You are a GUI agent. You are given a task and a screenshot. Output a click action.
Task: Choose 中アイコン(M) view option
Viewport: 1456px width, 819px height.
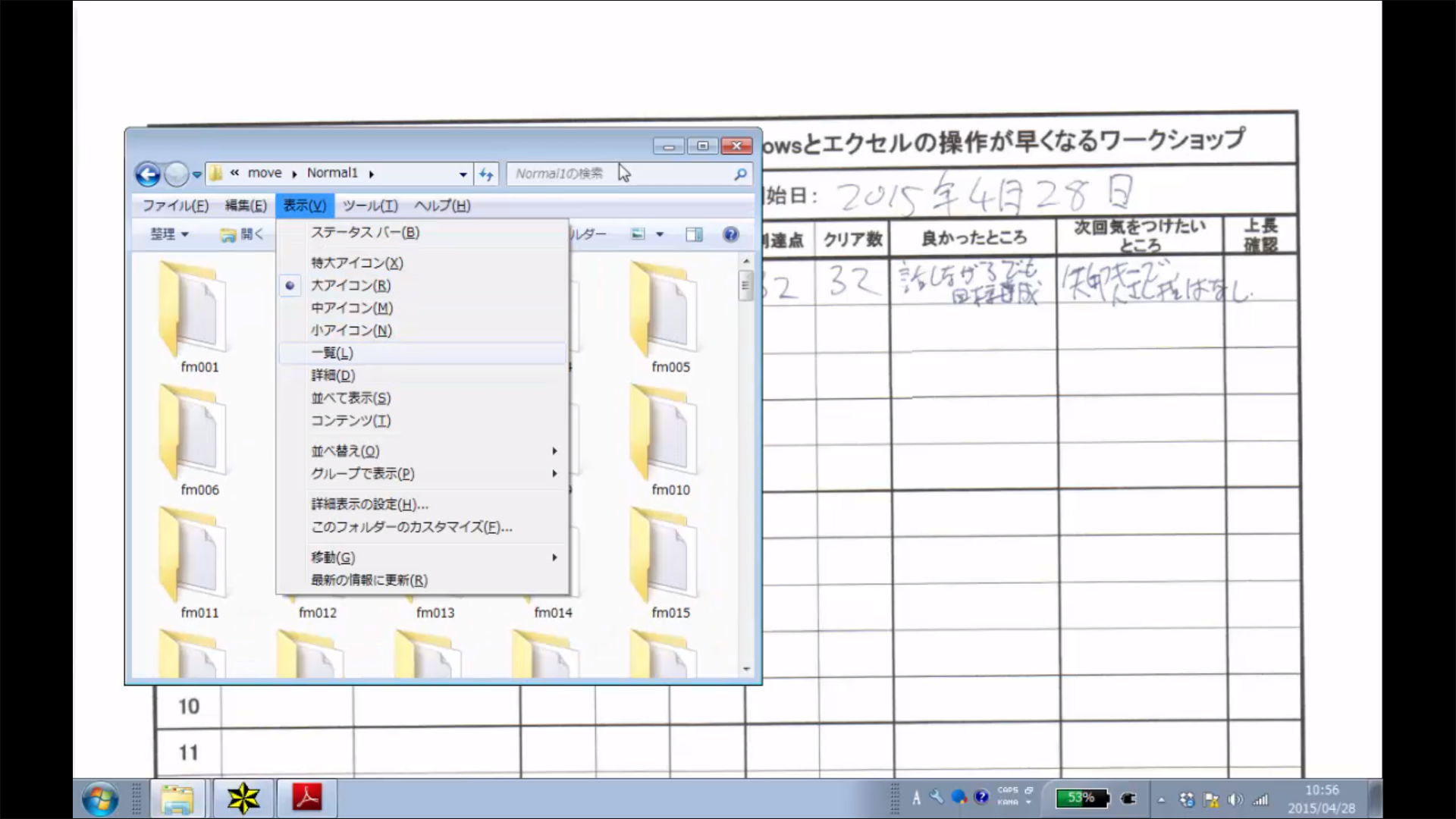click(x=352, y=308)
